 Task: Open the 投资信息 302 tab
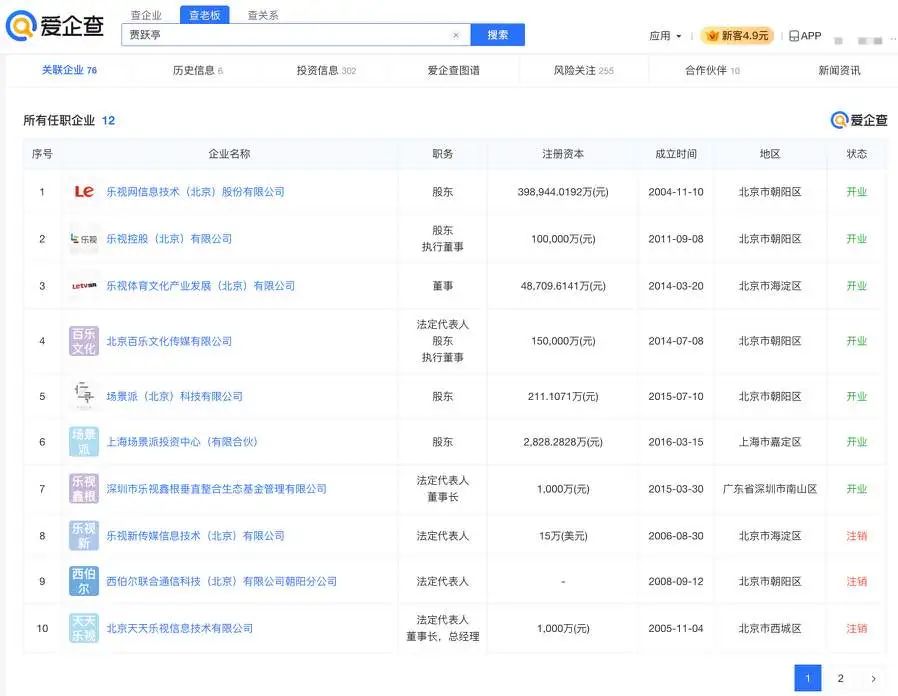pyautogui.click(x=326, y=71)
